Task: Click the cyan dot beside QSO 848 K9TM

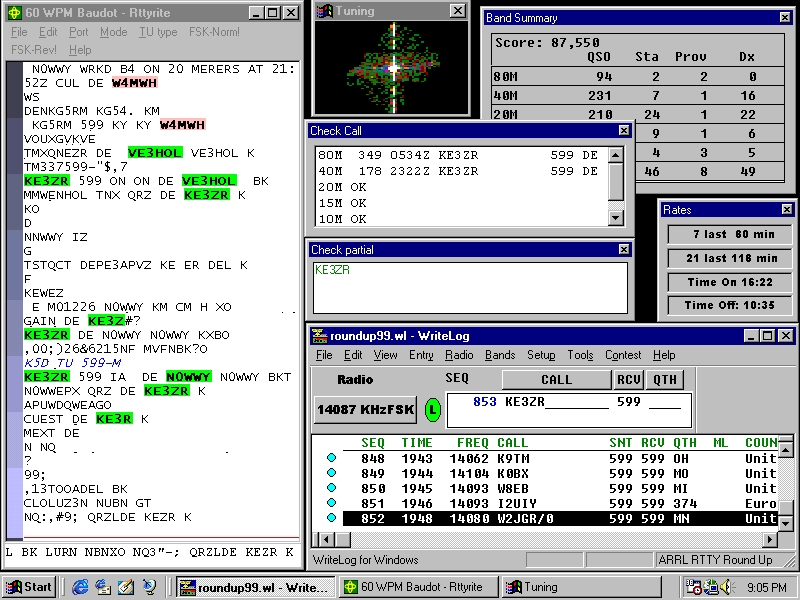Action: coord(331,459)
